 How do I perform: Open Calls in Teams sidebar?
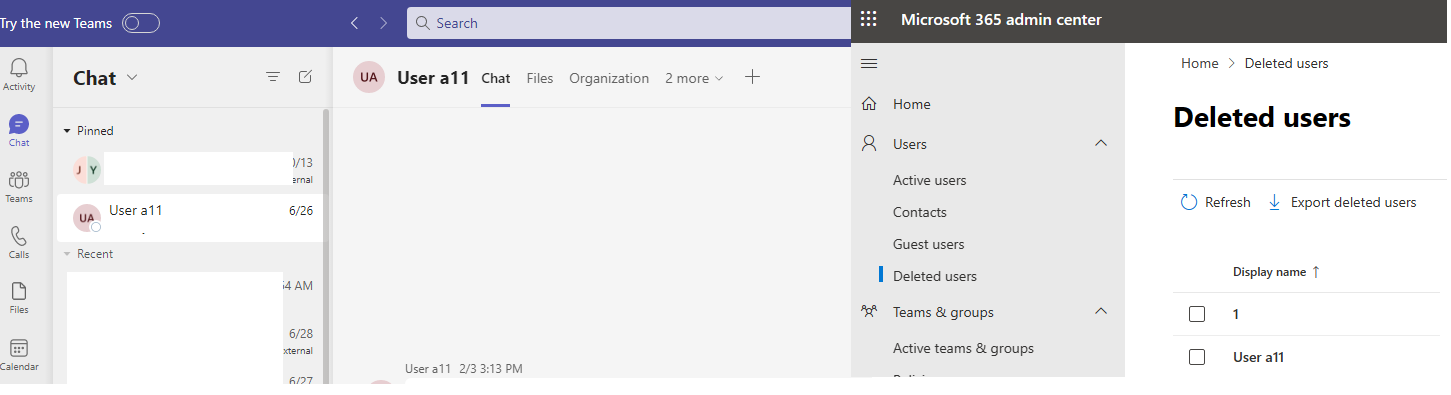point(19,242)
